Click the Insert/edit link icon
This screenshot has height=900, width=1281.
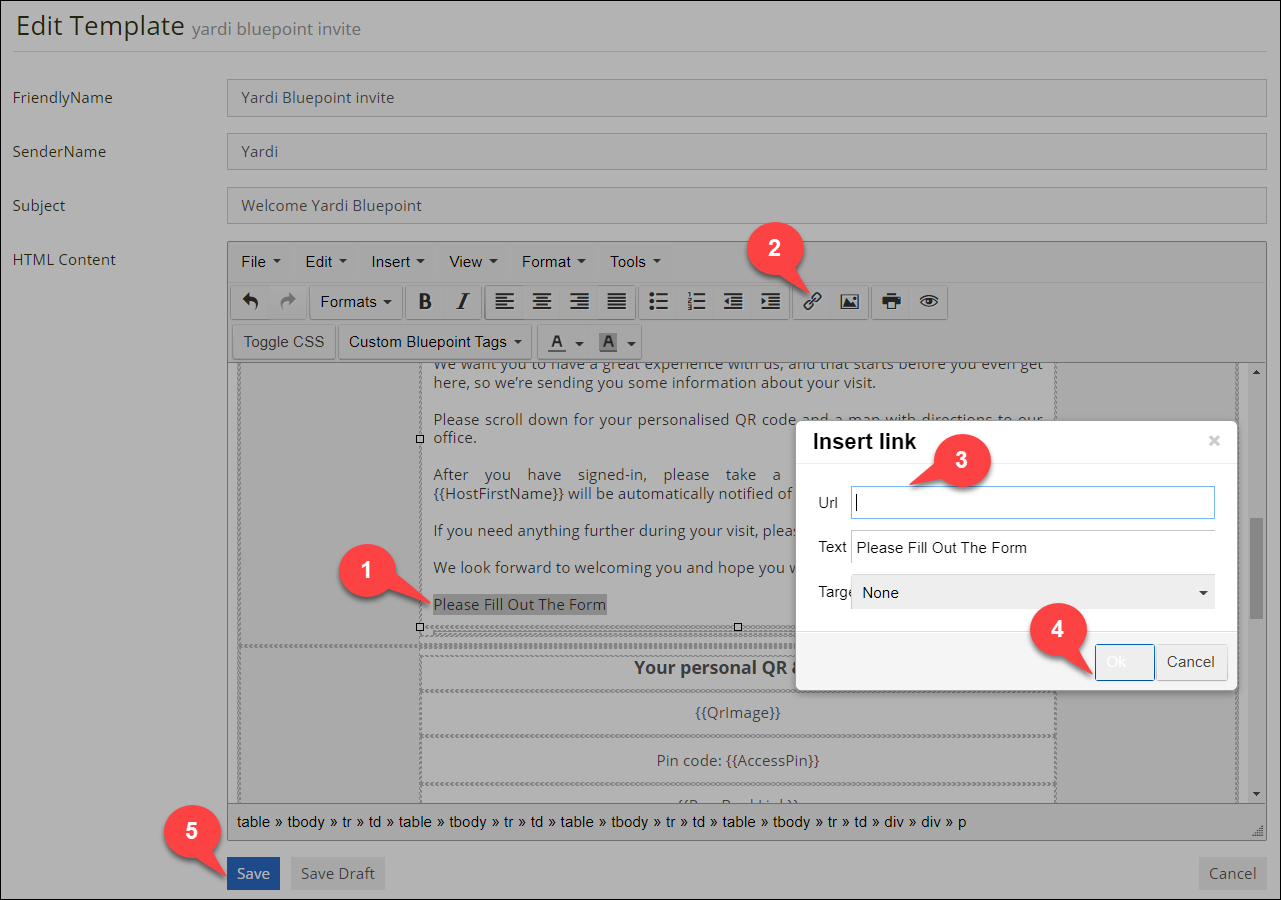[x=812, y=301]
